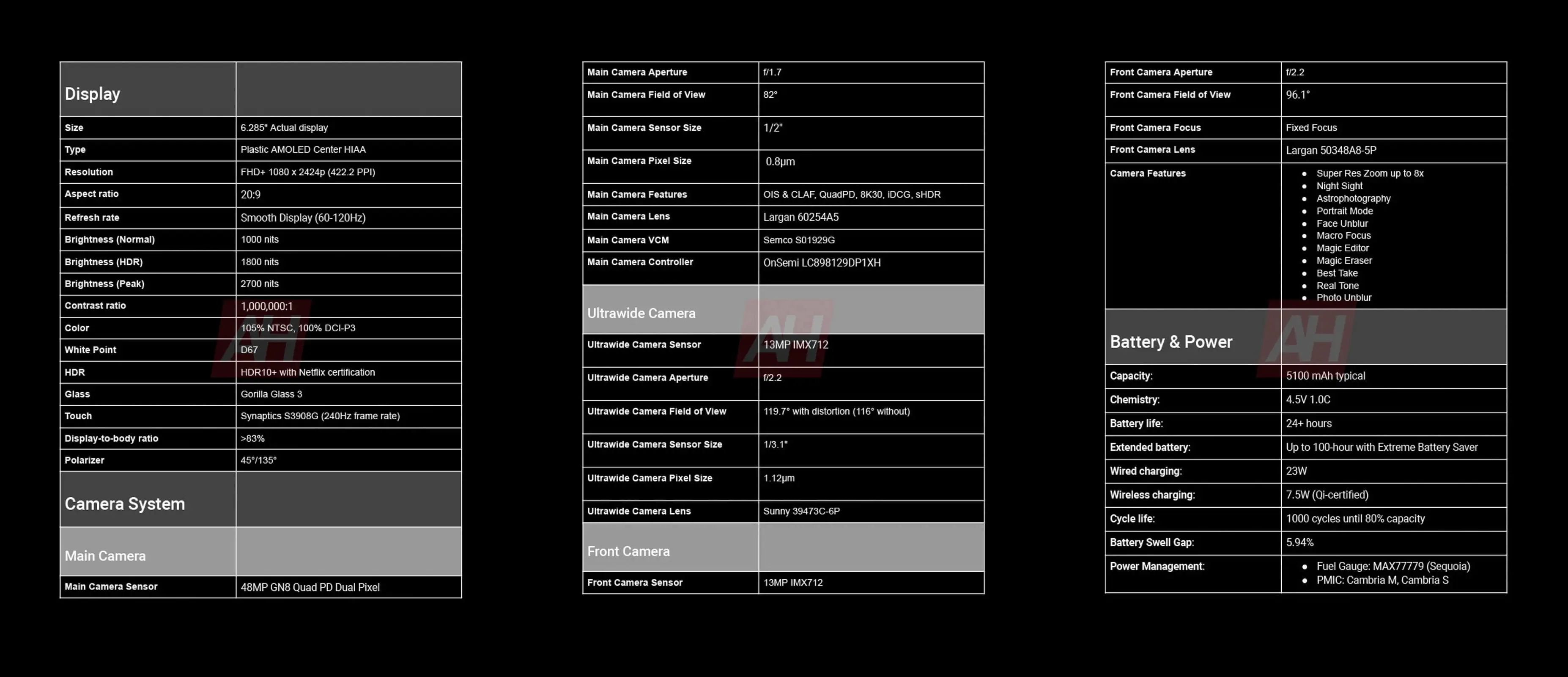Click the ultrawide 'f/2.2' aperture value

click(773, 378)
